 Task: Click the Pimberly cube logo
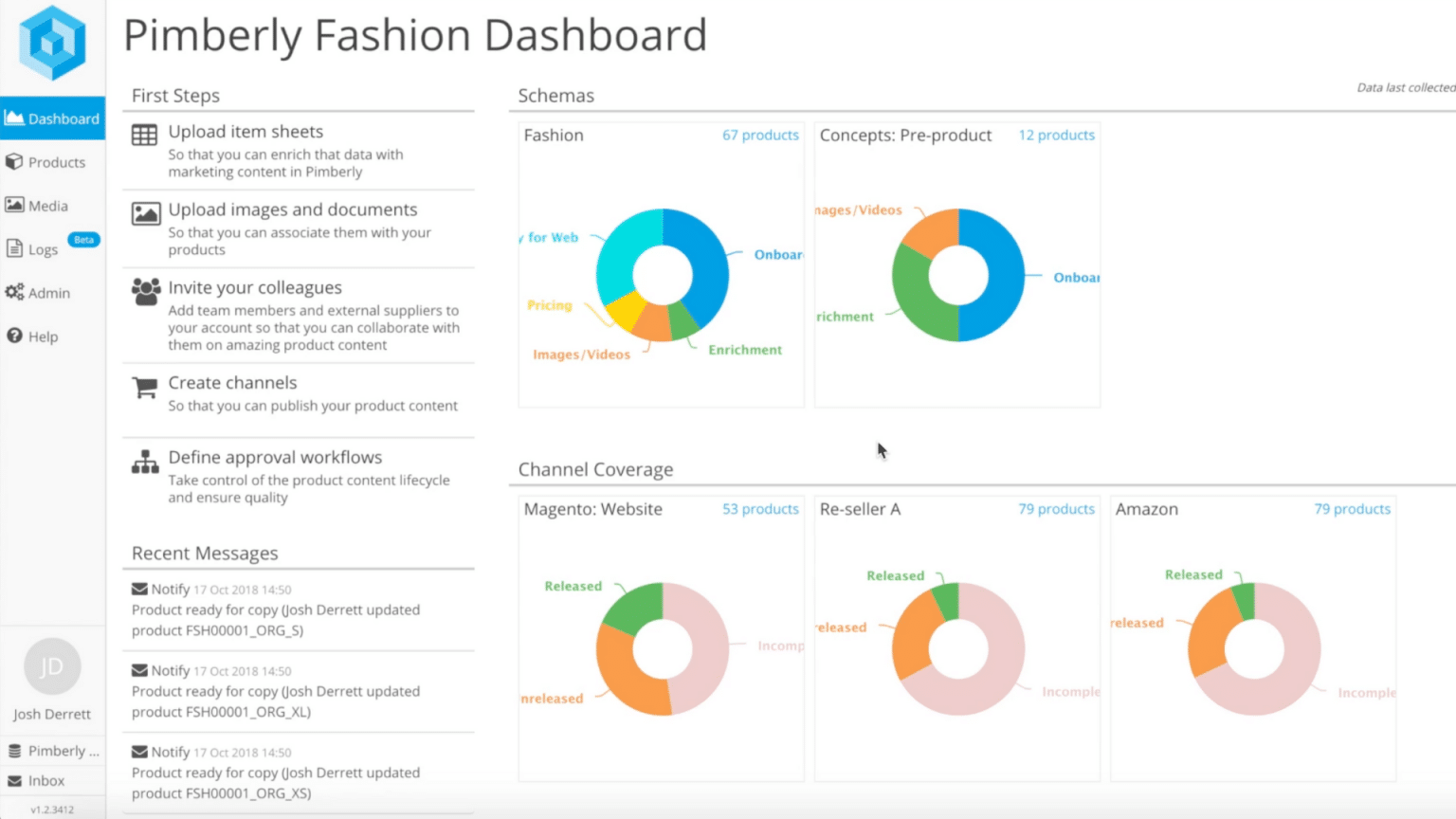tap(52, 43)
